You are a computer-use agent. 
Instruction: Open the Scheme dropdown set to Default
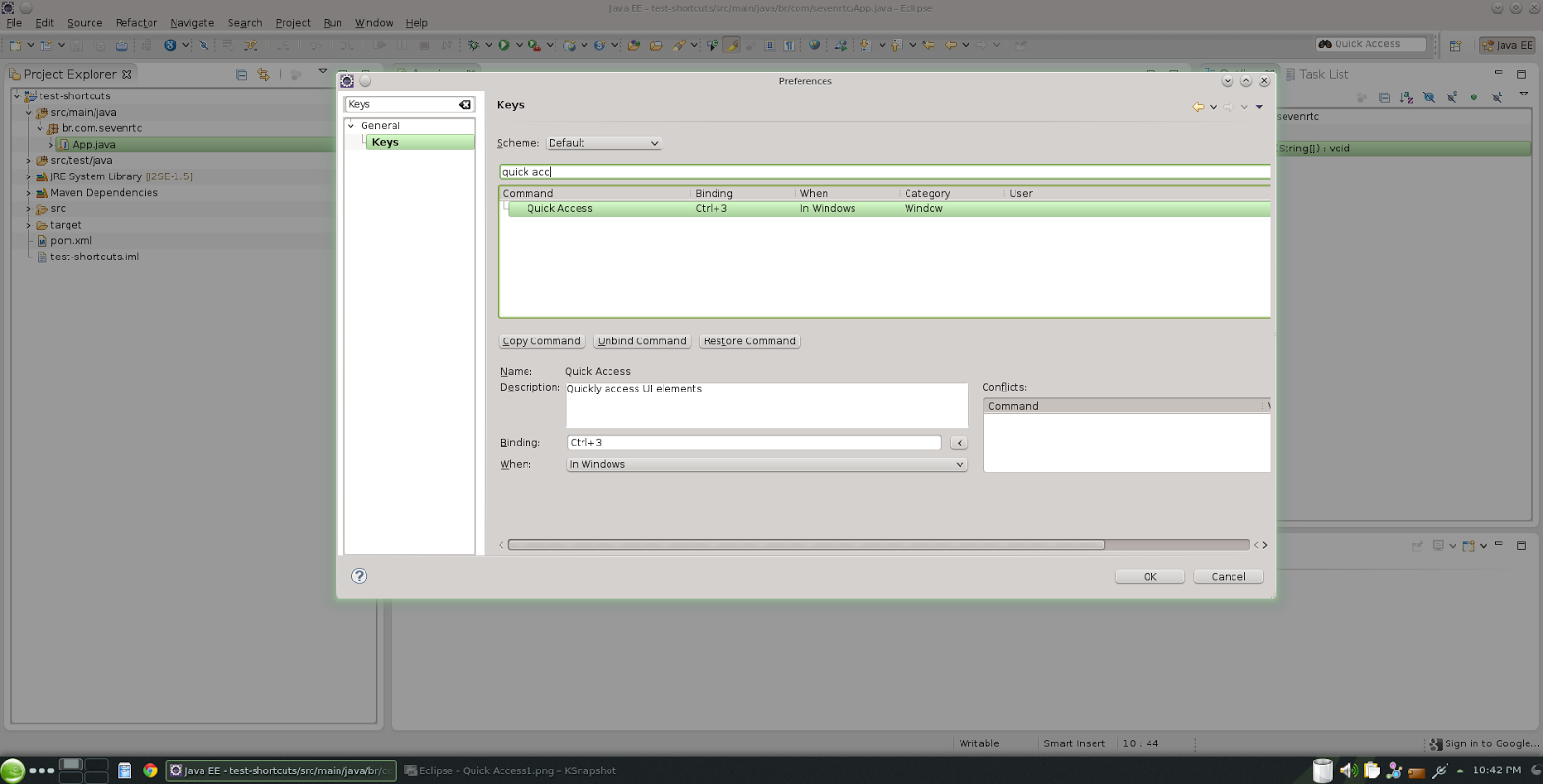604,143
